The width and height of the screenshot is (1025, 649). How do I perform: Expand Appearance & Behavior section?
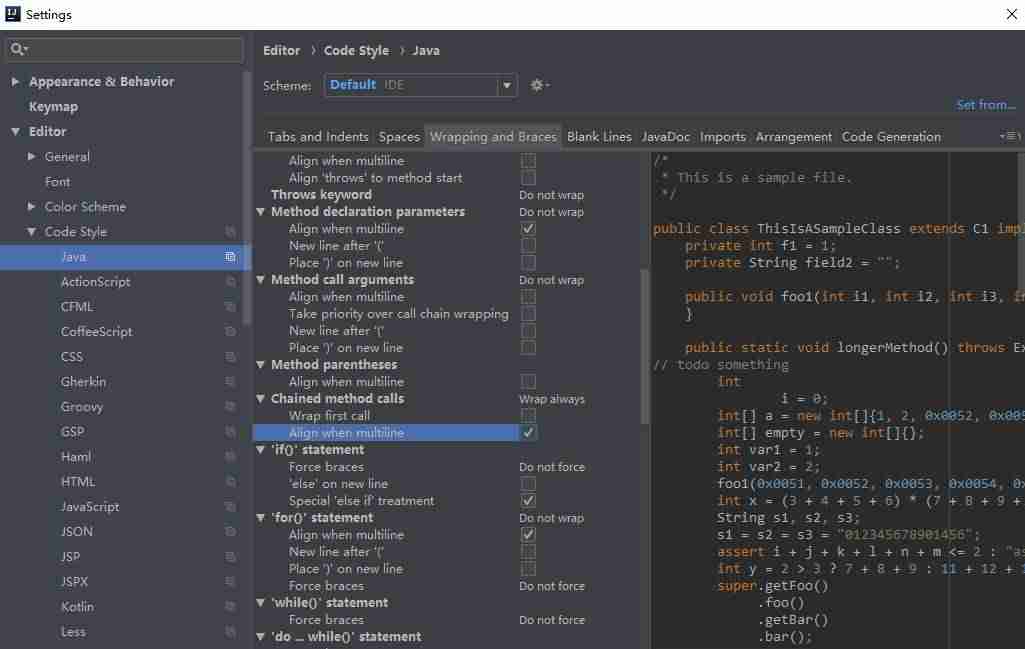15,82
